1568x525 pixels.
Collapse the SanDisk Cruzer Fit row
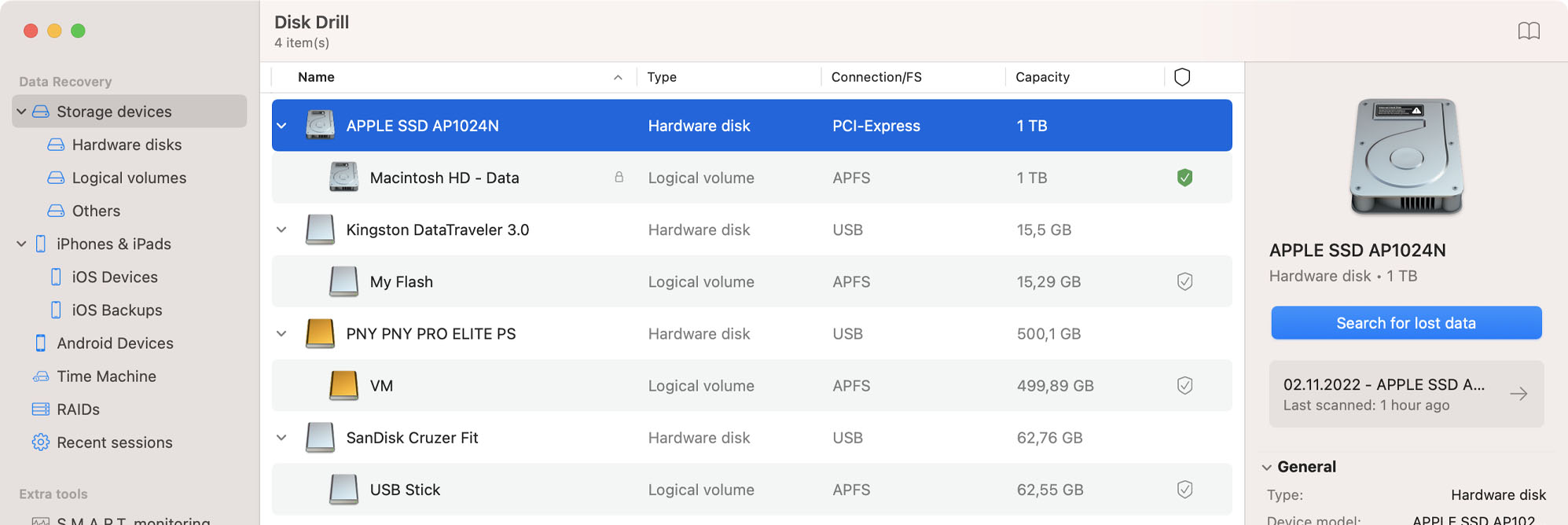(x=281, y=438)
